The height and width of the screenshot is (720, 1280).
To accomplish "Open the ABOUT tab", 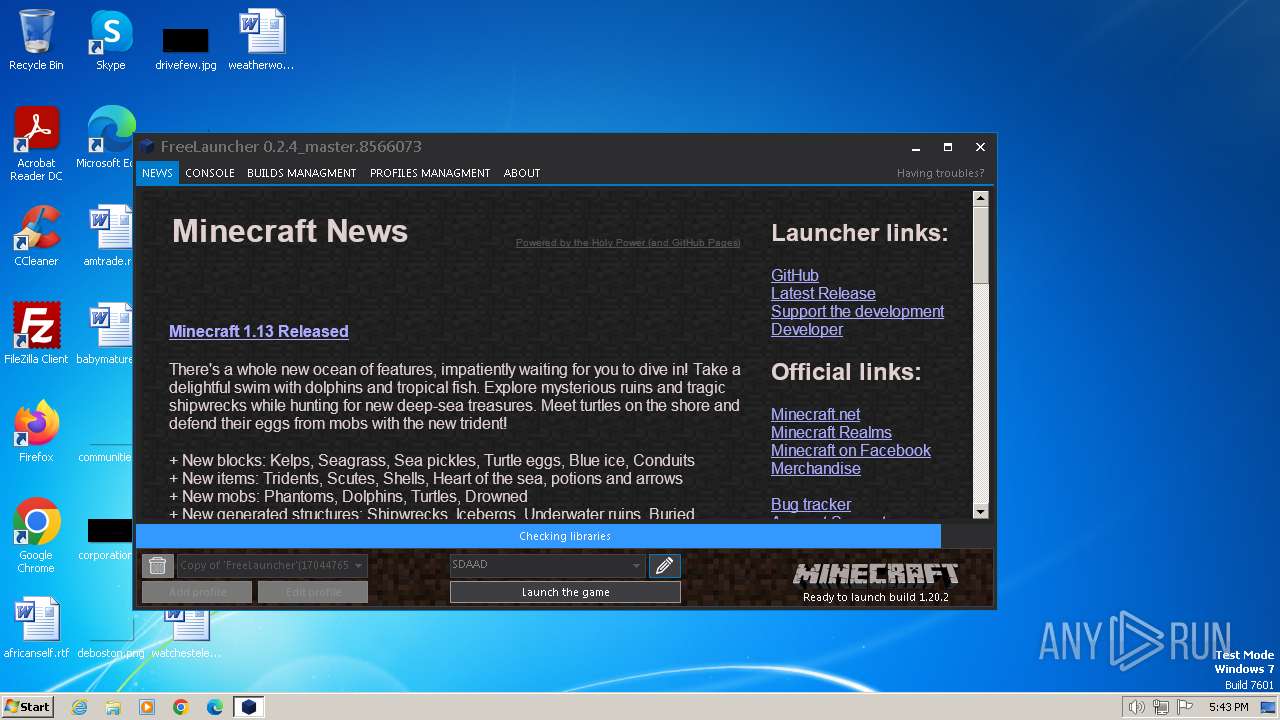I will pos(522,173).
